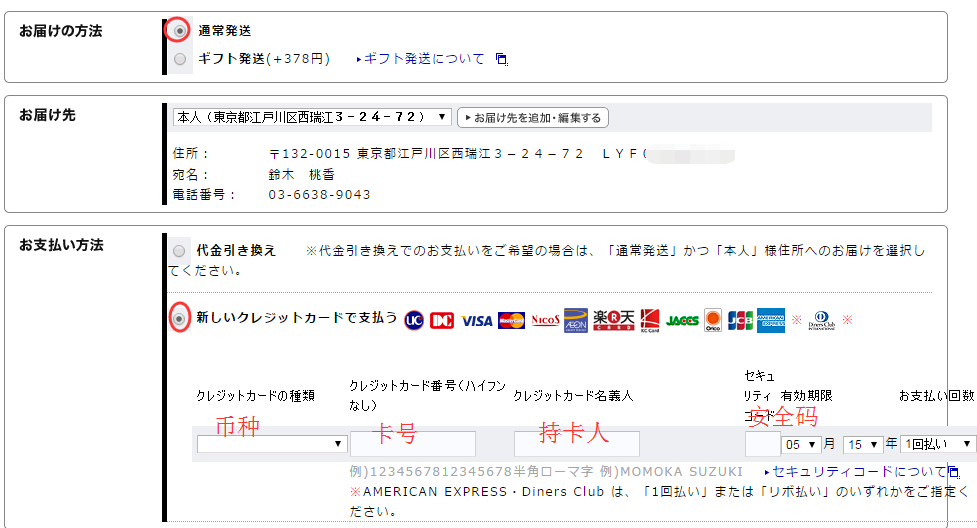The height and width of the screenshot is (528, 977).
Task: Click the Rakuten card logo
Action: click(611, 320)
